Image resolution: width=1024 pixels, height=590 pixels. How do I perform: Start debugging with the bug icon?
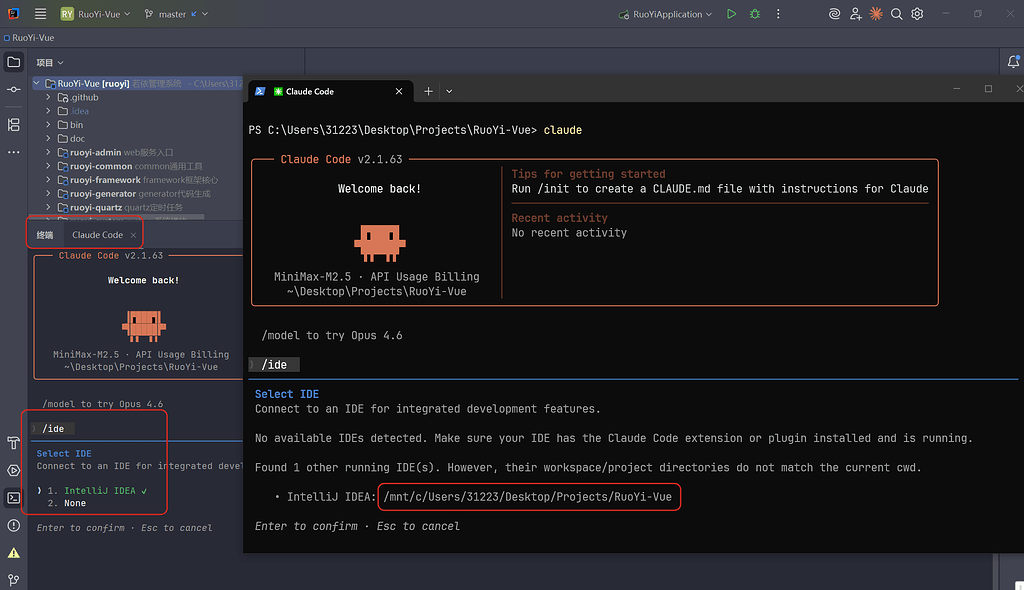[755, 14]
